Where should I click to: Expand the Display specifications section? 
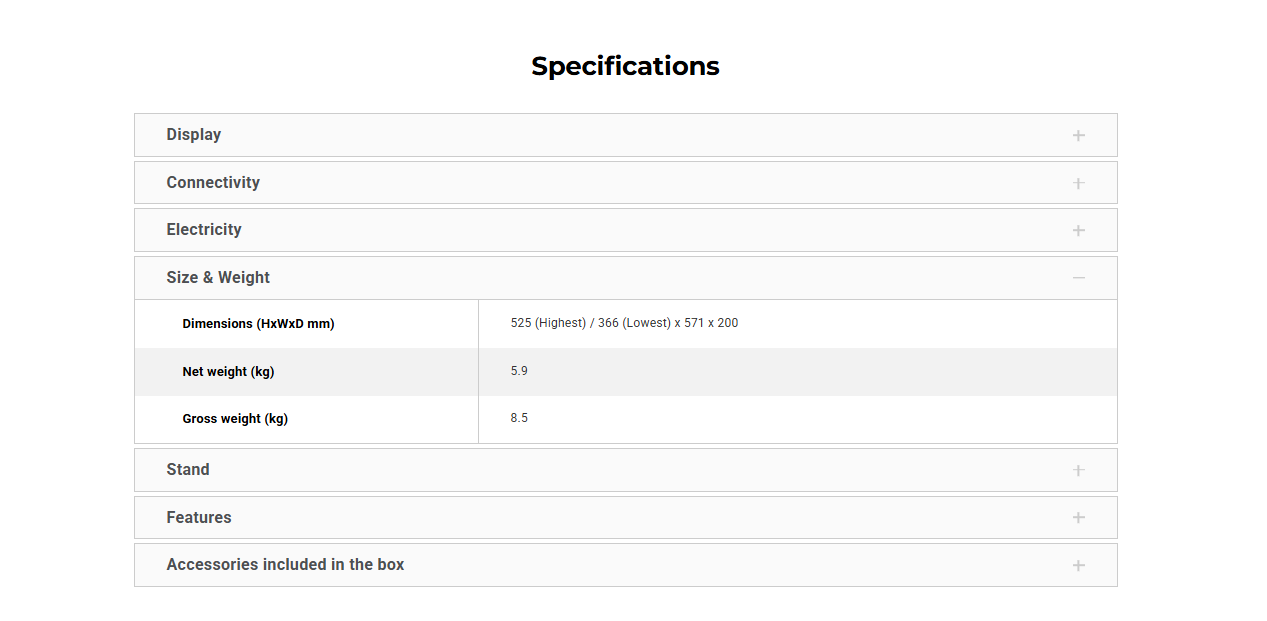(194, 135)
